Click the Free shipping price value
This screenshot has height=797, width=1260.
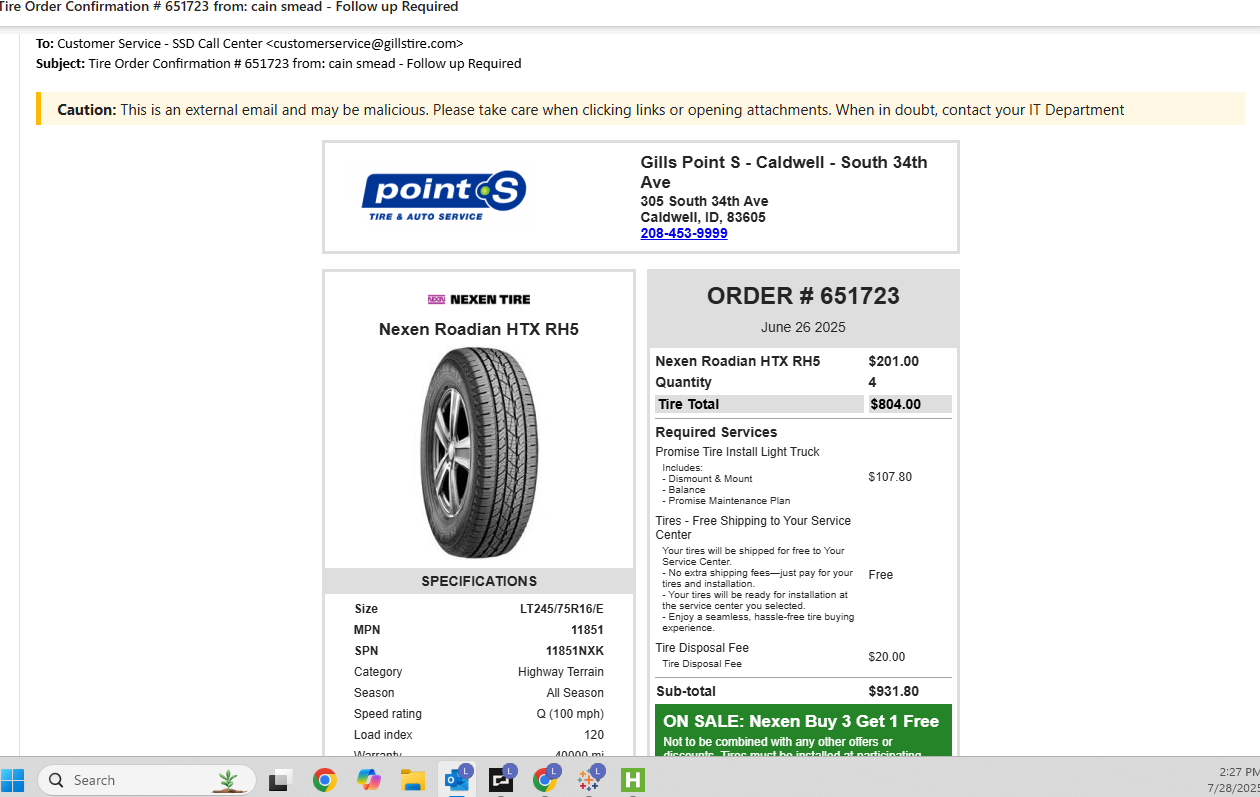tap(881, 575)
